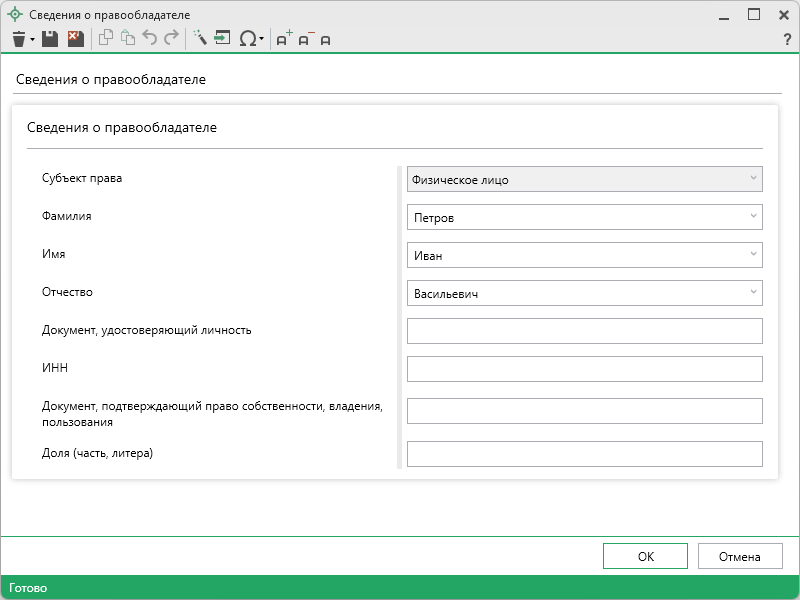Focus the Доля (часть, литера) field
This screenshot has height=600, width=800.
[x=585, y=454]
